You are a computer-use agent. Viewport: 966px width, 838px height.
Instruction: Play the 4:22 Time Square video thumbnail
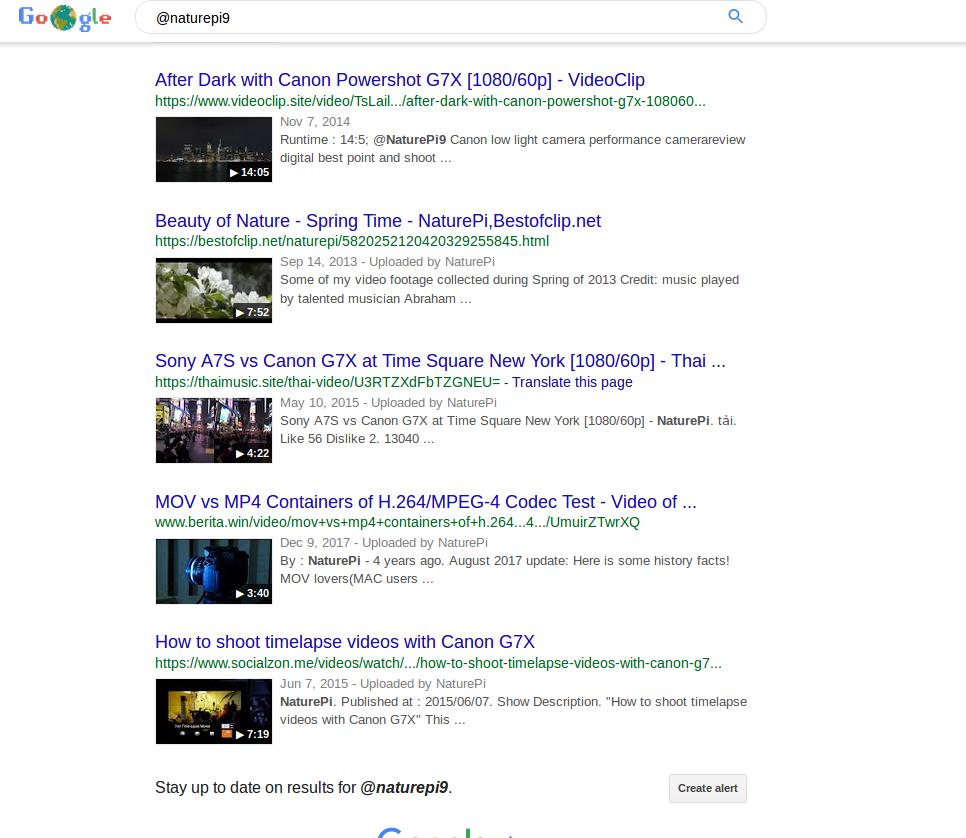214,430
